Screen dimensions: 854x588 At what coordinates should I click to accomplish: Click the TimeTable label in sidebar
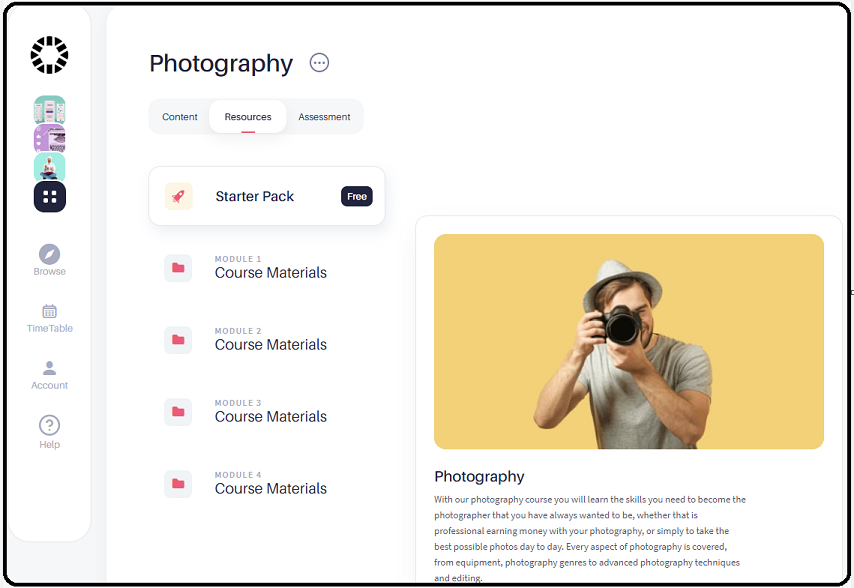pyautogui.click(x=50, y=328)
